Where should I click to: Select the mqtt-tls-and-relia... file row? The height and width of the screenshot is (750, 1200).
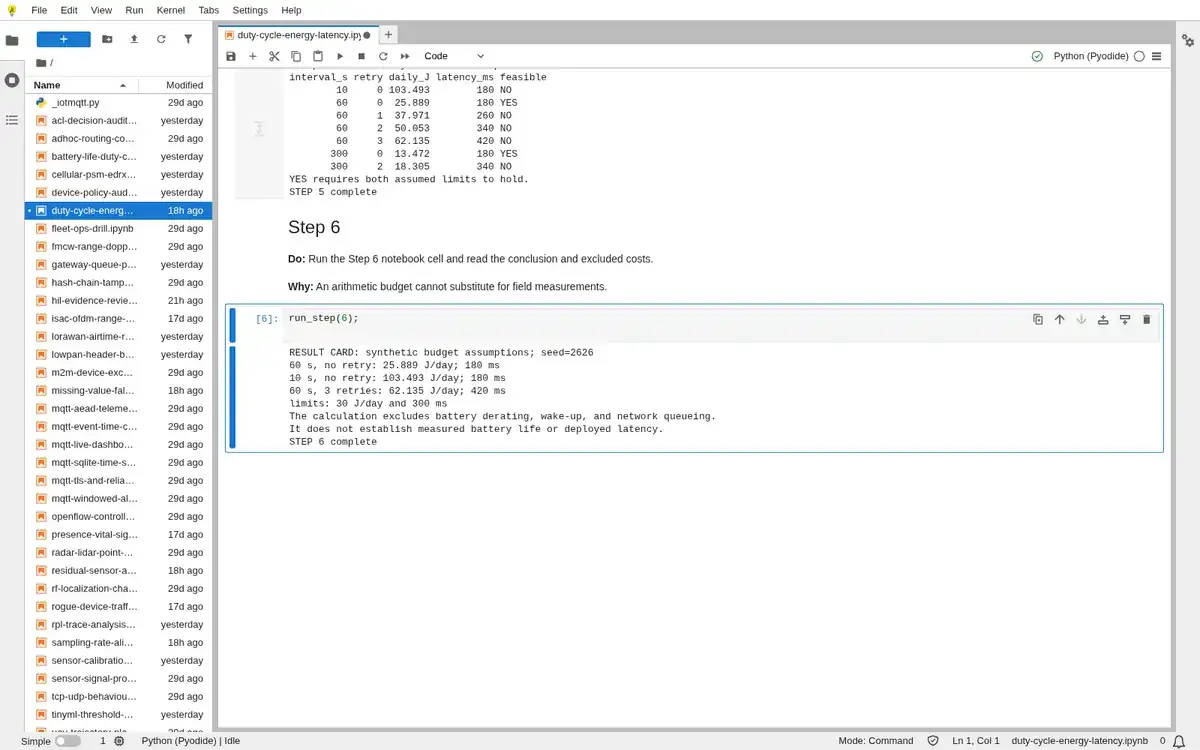pyautogui.click(x=118, y=481)
